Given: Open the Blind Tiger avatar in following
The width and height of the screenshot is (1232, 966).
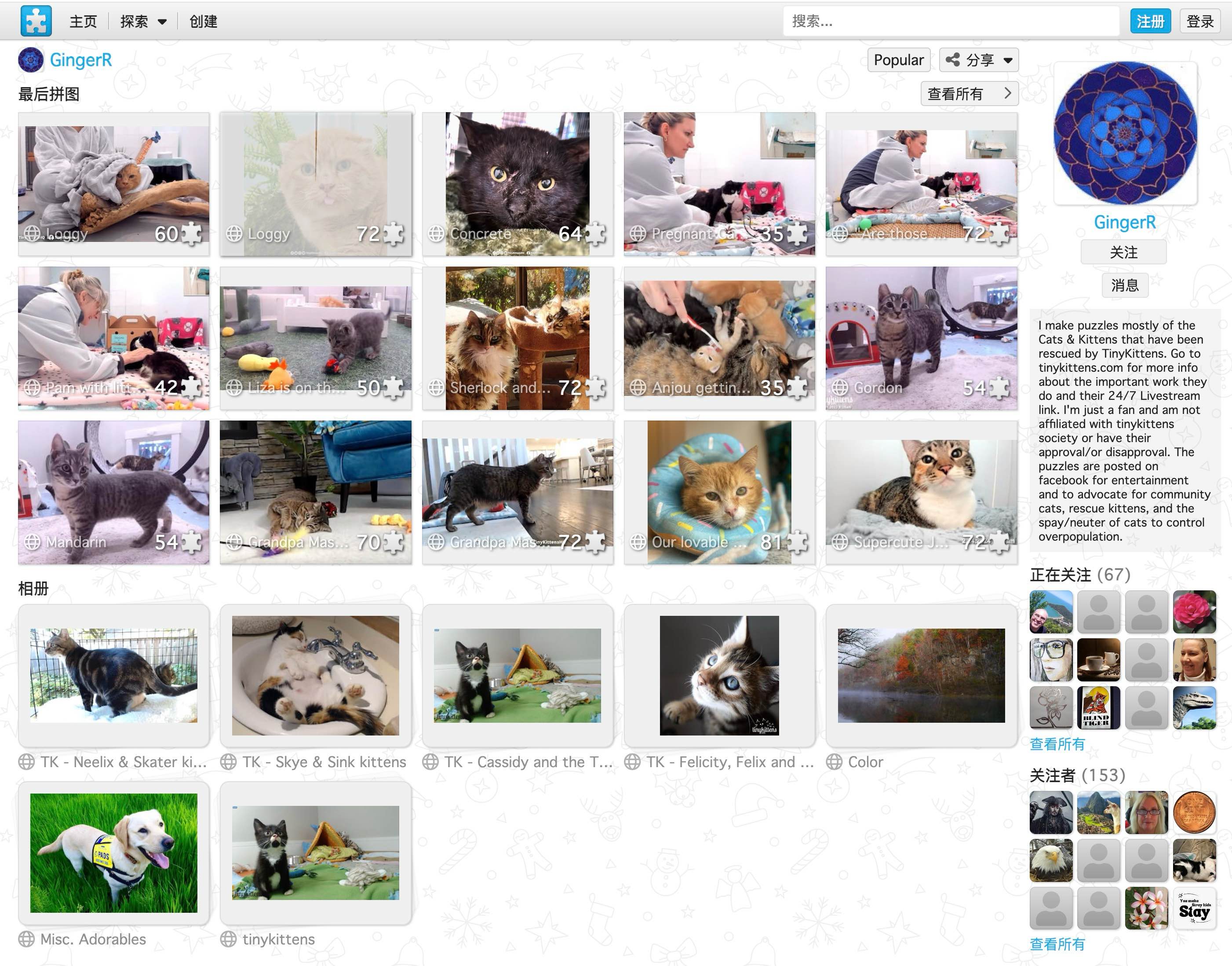Looking at the screenshot, I should pos(1099,707).
